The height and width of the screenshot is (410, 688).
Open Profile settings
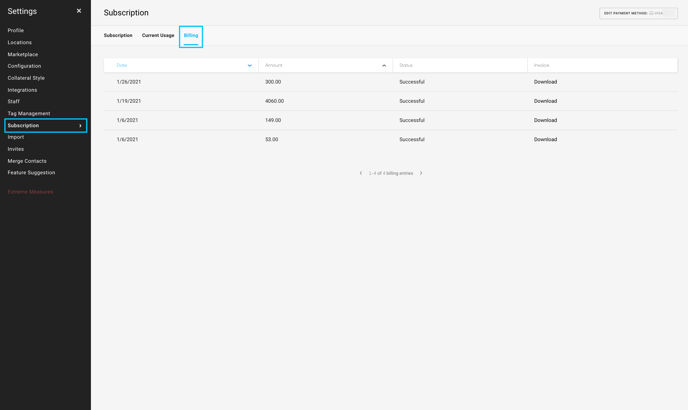[16, 30]
